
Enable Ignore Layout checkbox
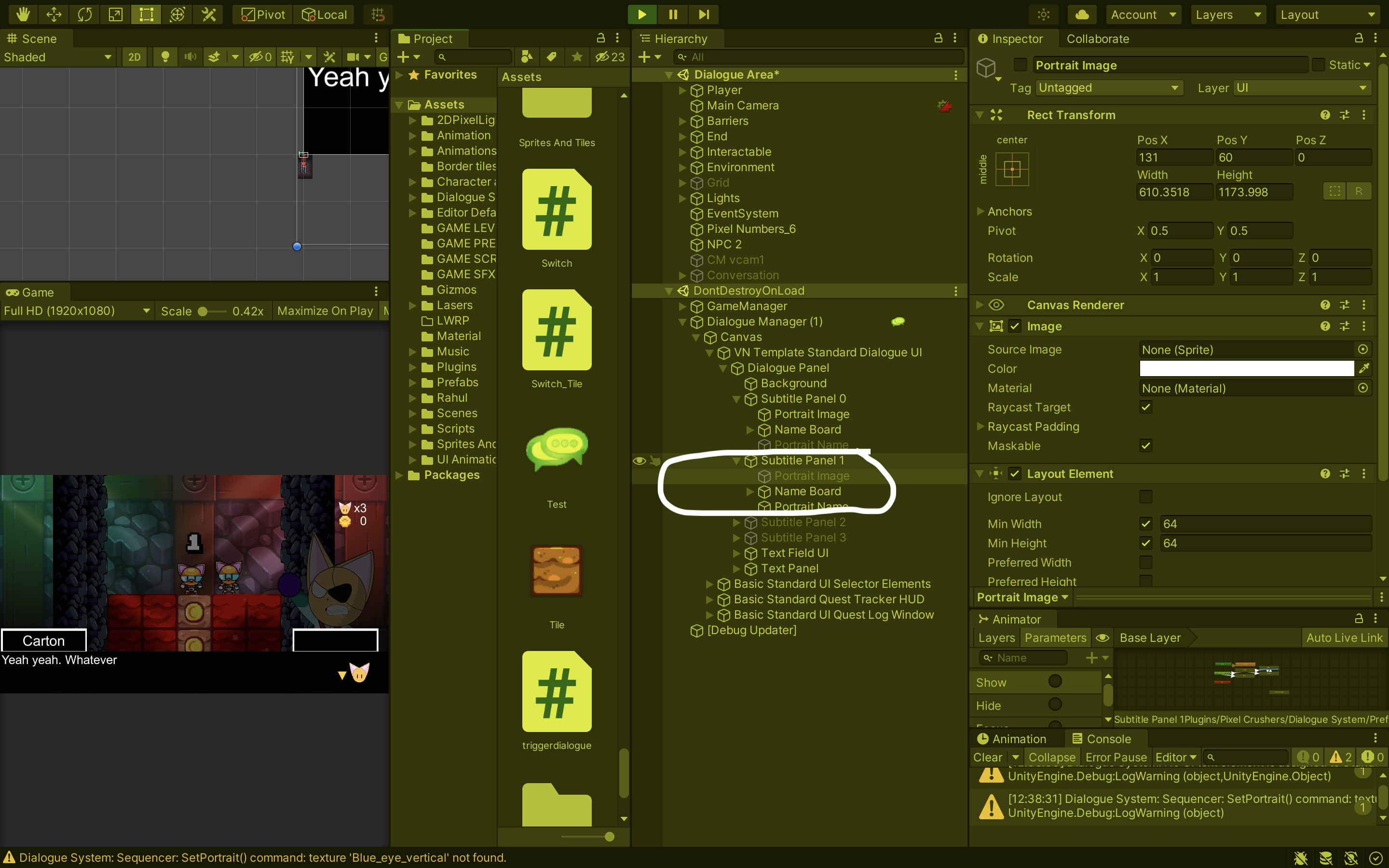coord(1145,497)
